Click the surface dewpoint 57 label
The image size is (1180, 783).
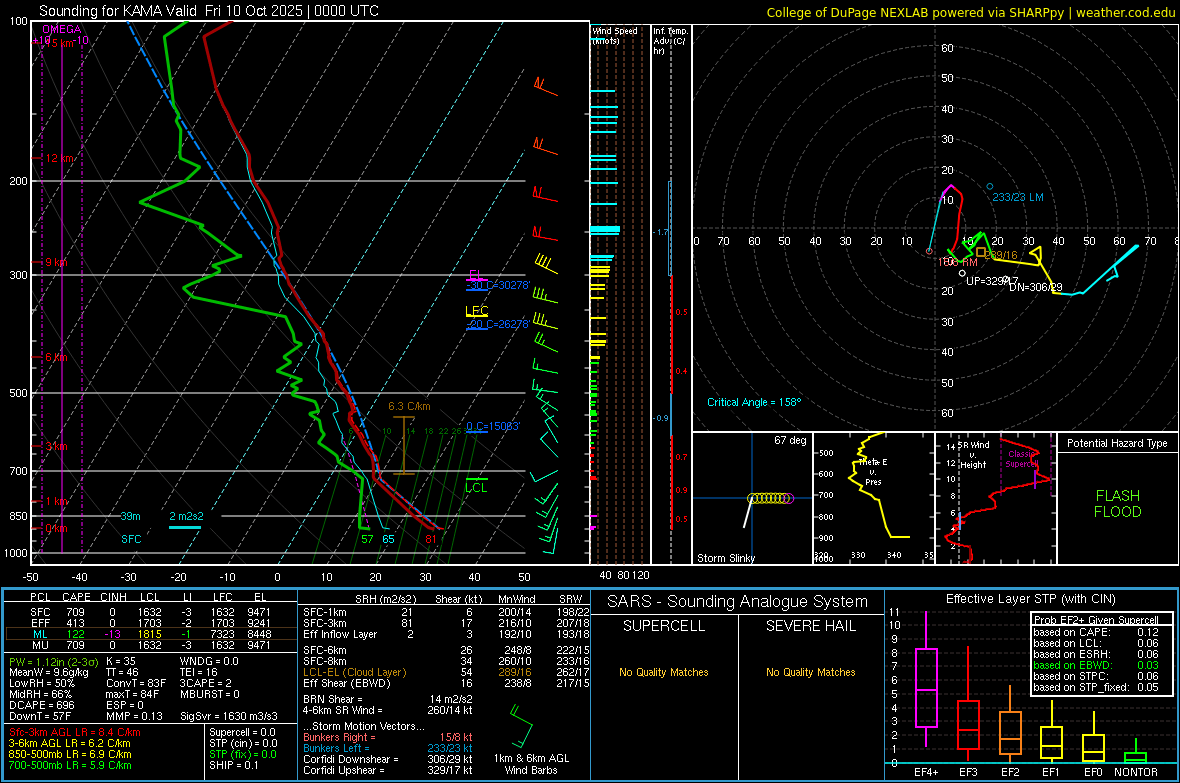tap(367, 539)
